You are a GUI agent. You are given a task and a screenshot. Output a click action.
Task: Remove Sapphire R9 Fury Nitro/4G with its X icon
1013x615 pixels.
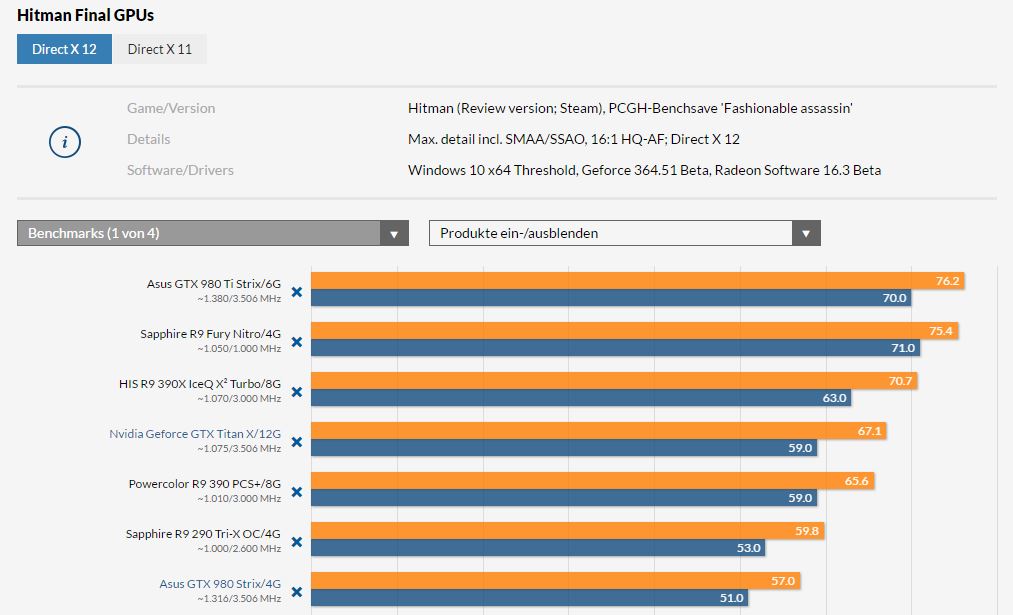(297, 342)
